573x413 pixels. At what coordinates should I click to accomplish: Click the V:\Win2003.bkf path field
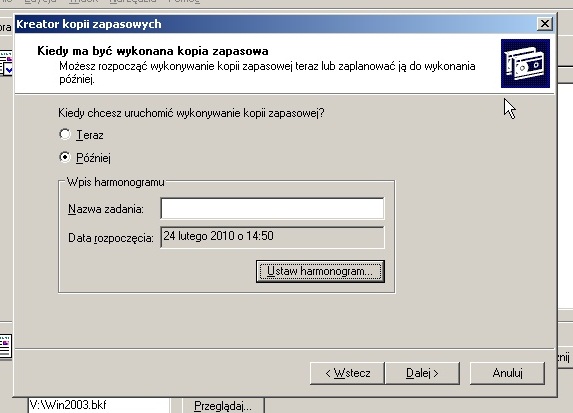[99, 405]
